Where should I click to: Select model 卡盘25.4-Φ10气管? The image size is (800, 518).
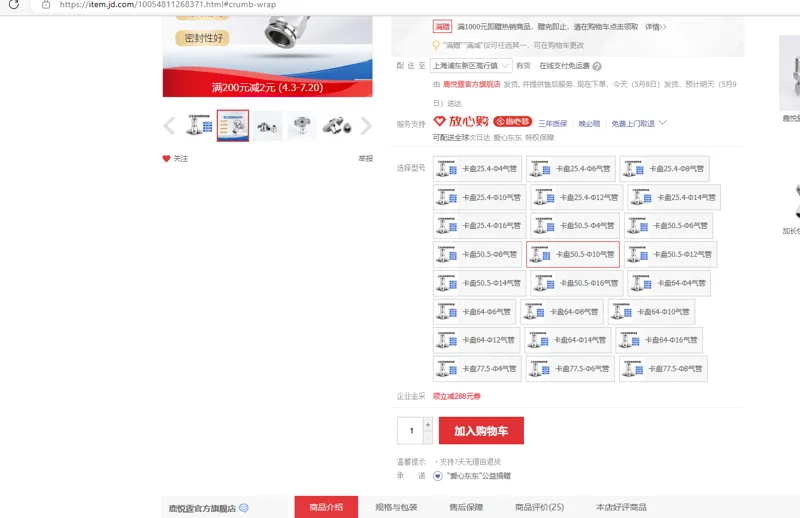[480, 198]
